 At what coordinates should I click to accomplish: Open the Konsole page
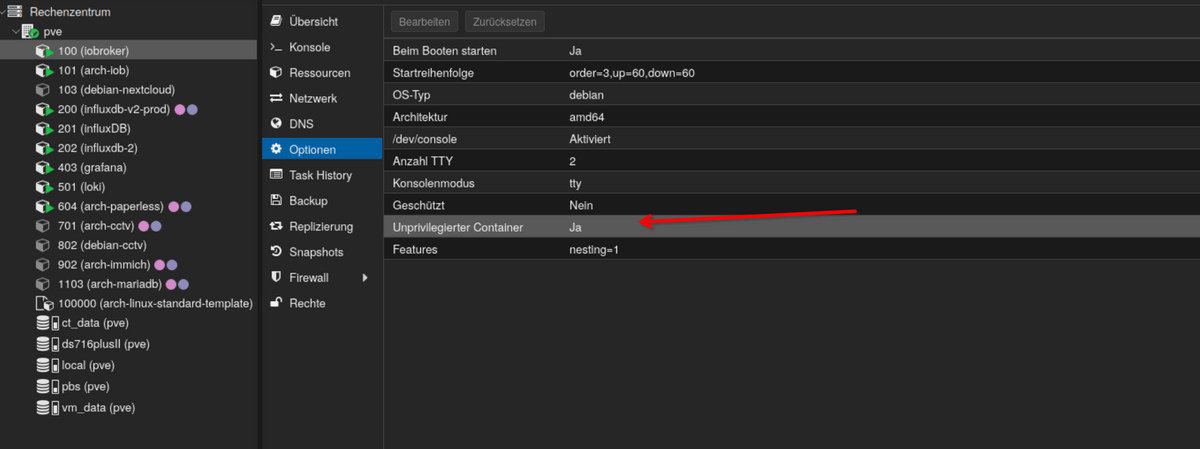tap(321, 47)
